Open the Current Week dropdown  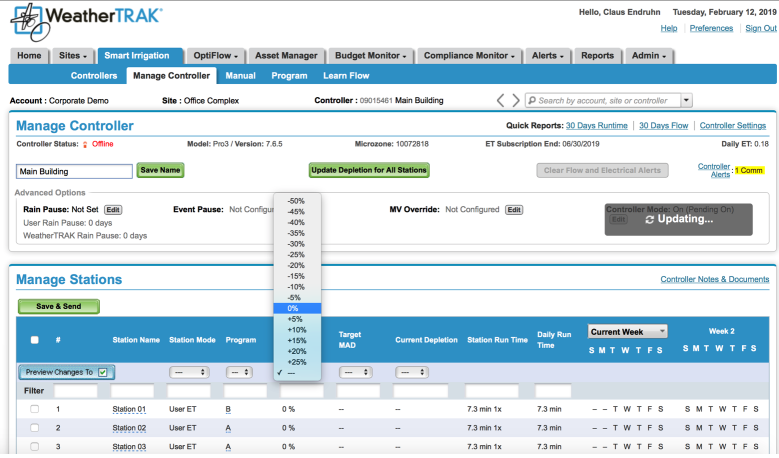[627, 331]
